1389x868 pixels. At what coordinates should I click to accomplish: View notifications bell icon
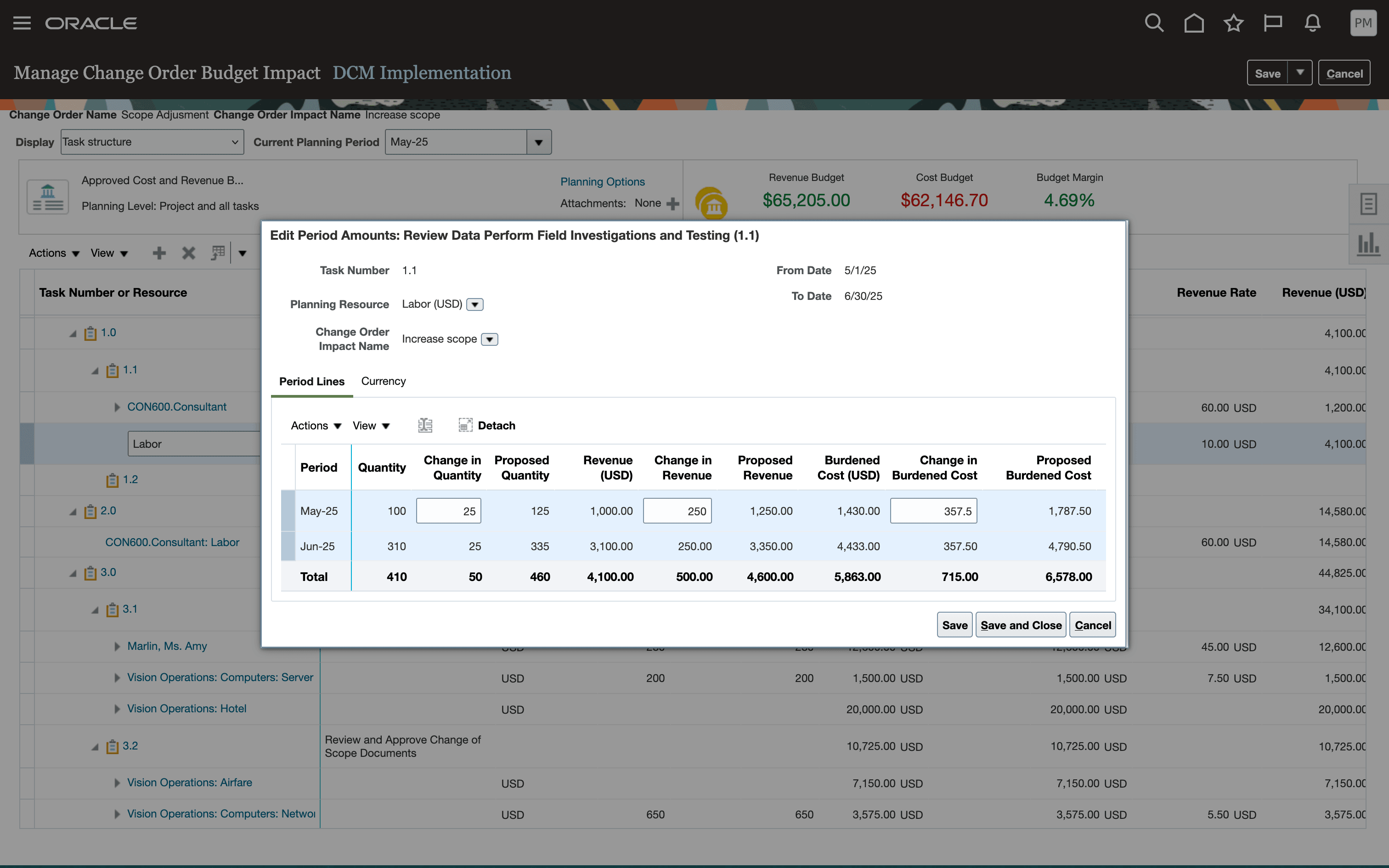point(1312,23)
